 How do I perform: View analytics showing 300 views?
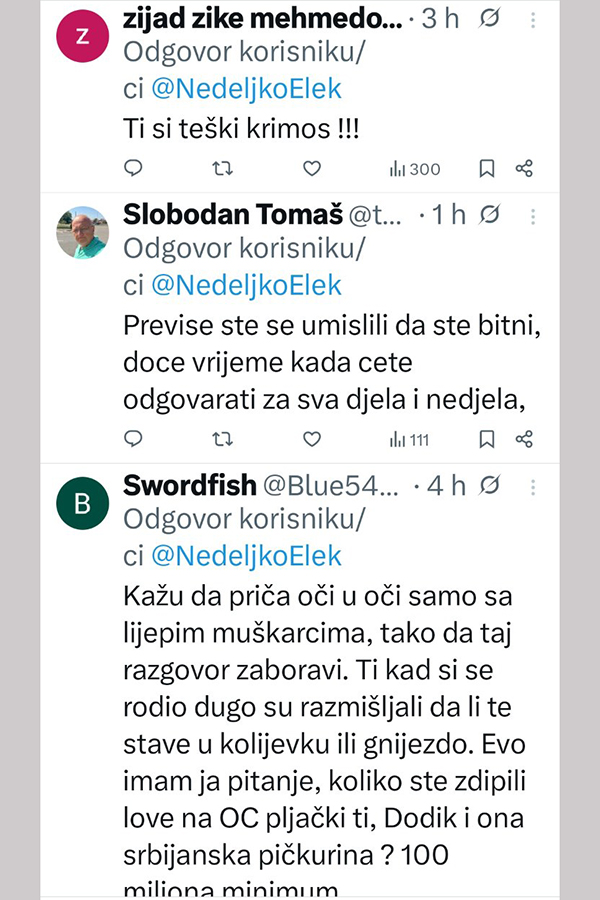coord(414,169)
